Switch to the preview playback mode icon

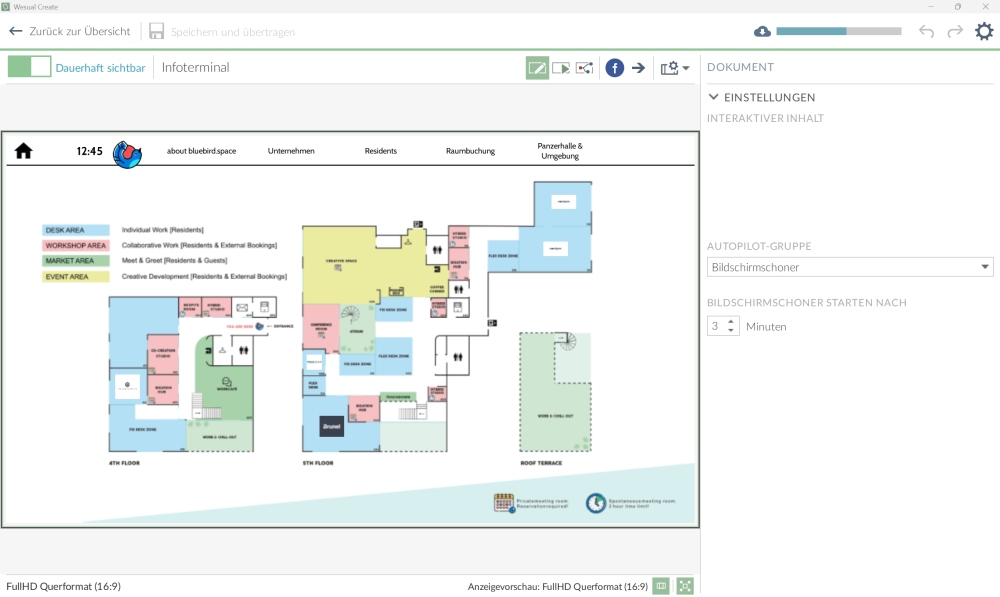click(x=561, y=68)
